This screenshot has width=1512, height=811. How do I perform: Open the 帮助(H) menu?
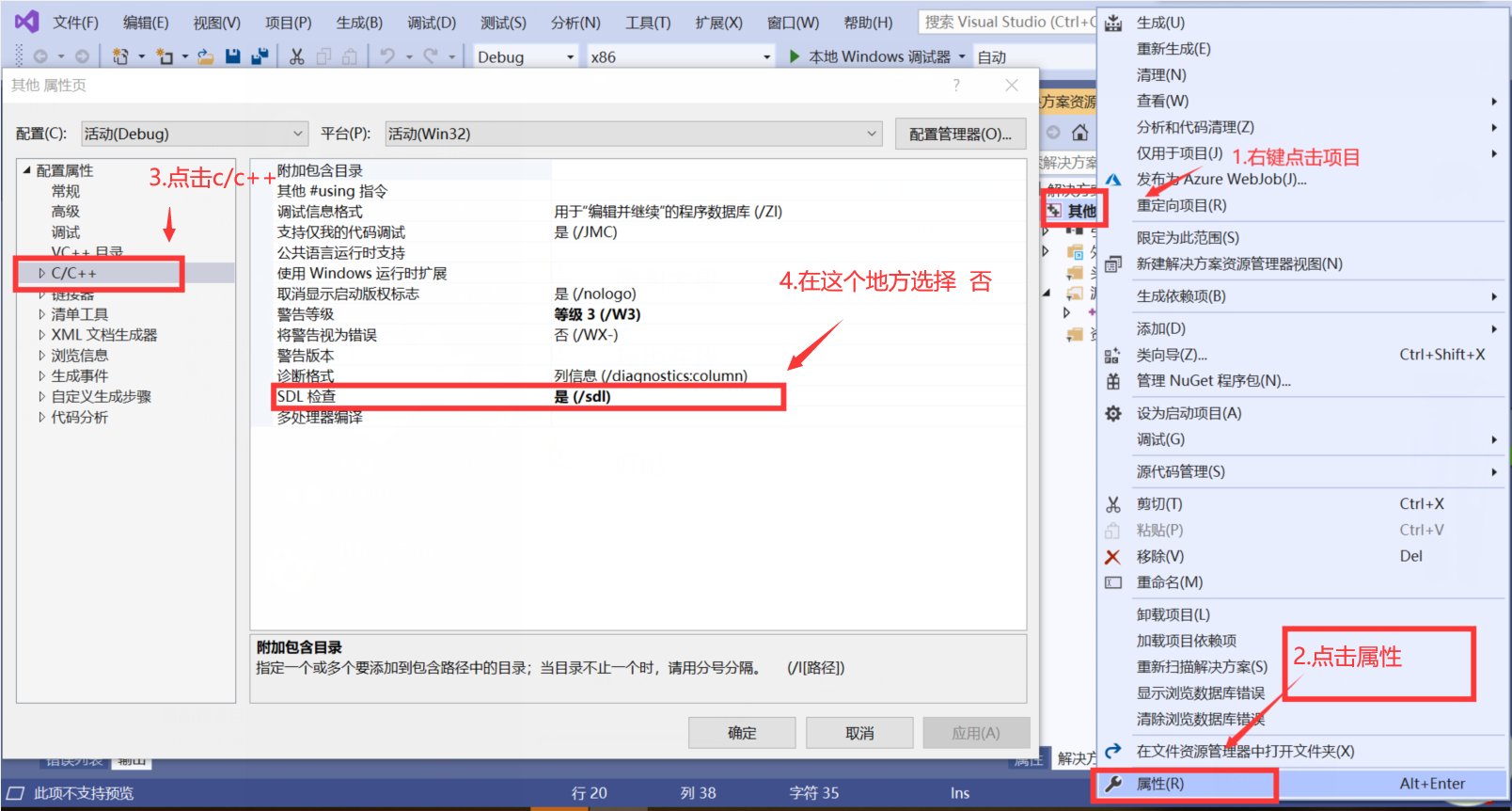click(x=868, y=23)
